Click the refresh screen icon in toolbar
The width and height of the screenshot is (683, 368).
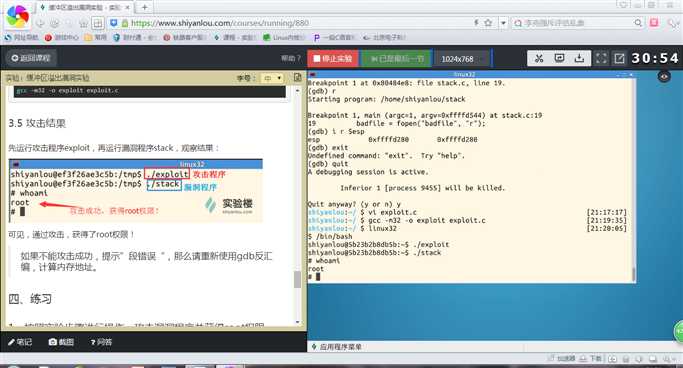[x=559, y=58]
